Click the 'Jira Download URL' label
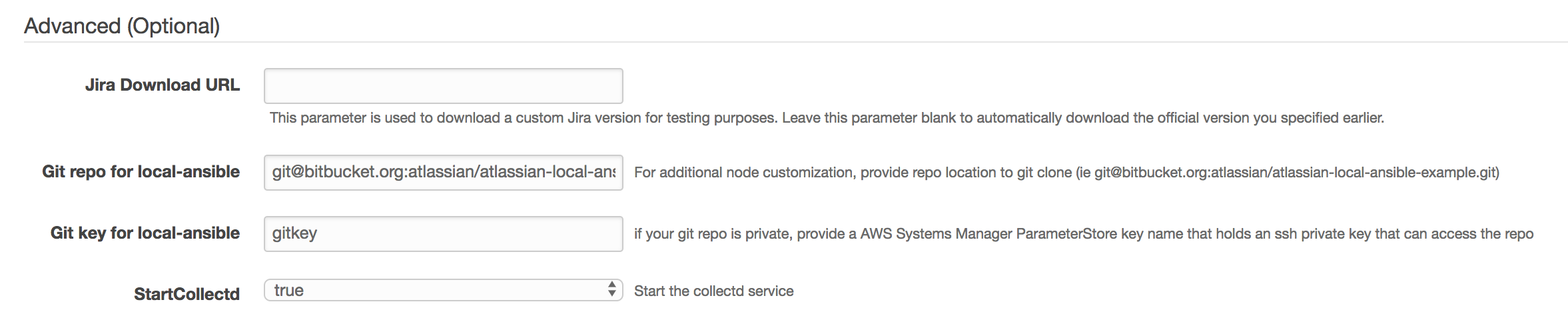Image resolution: width=1568 pixels, height=324 pixels. pyautogui.click(x=162, y=85)
